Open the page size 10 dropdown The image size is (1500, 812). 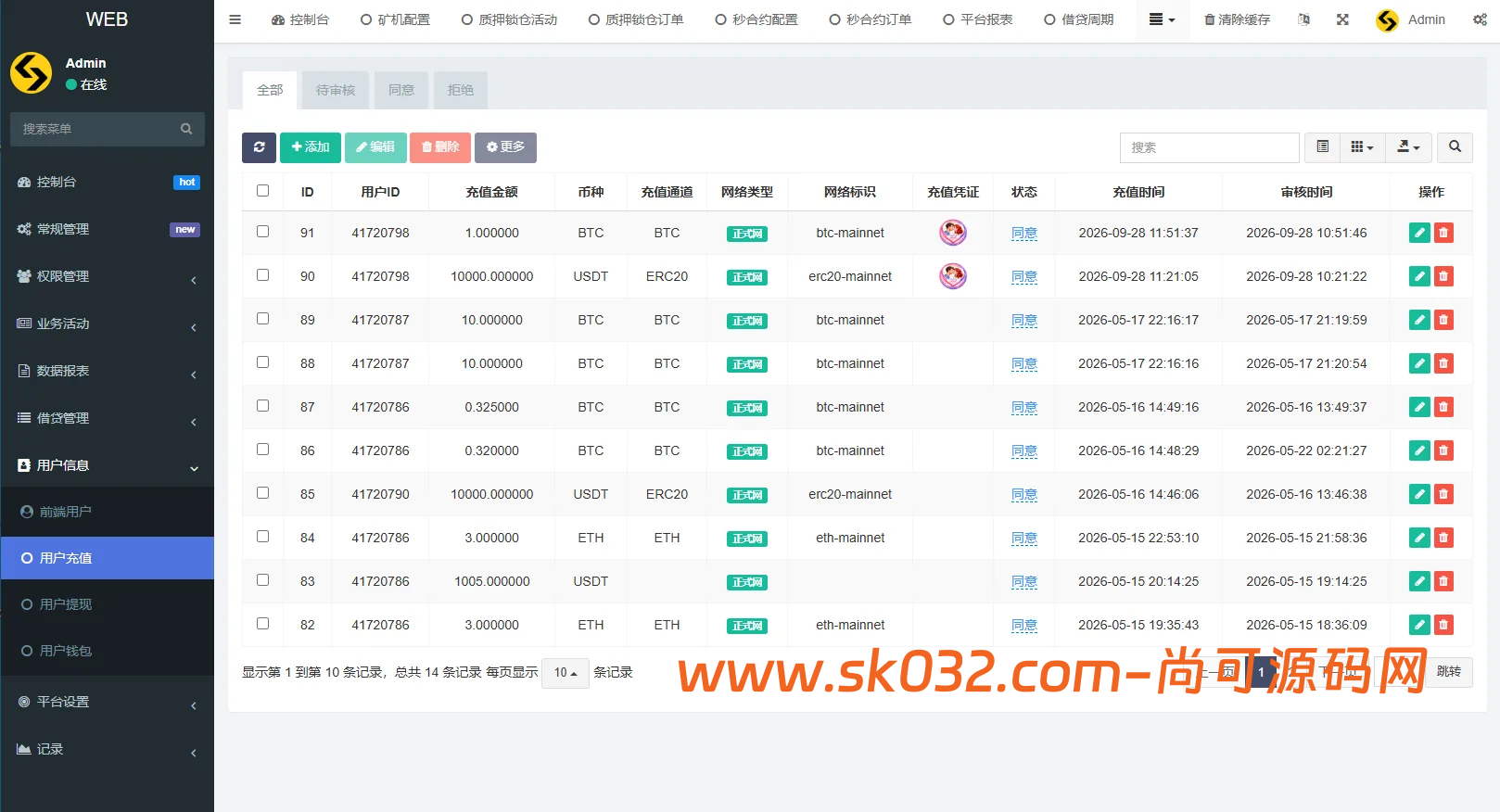566,673
